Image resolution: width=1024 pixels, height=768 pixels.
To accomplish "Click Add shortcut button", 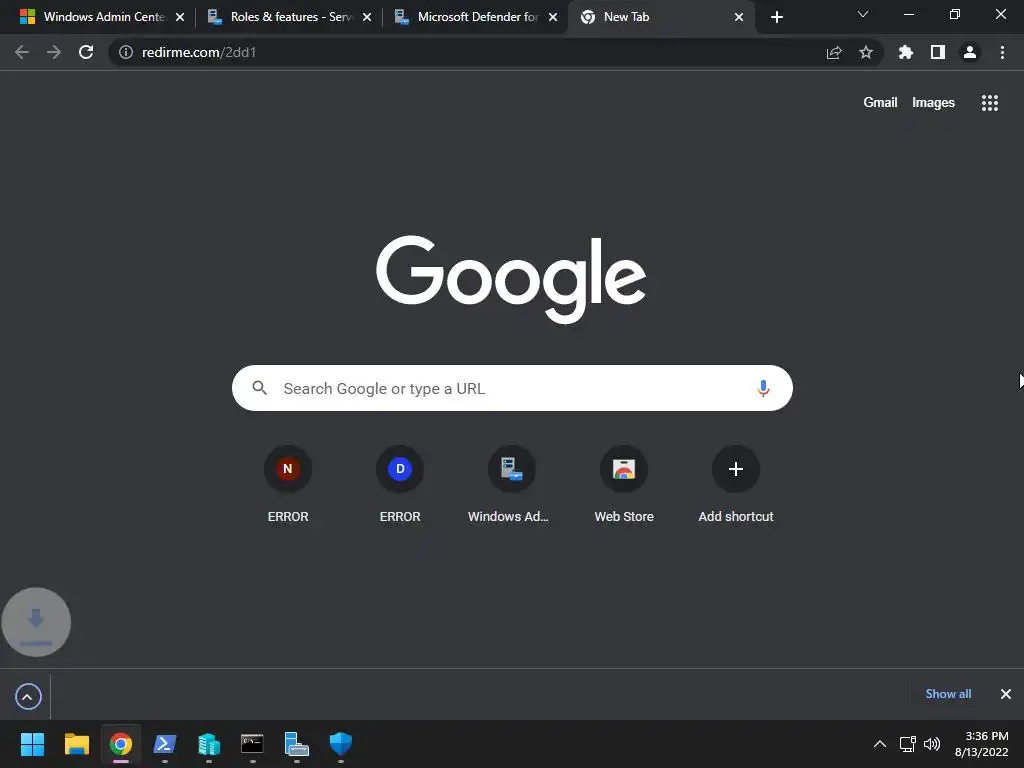I will 736,485.
